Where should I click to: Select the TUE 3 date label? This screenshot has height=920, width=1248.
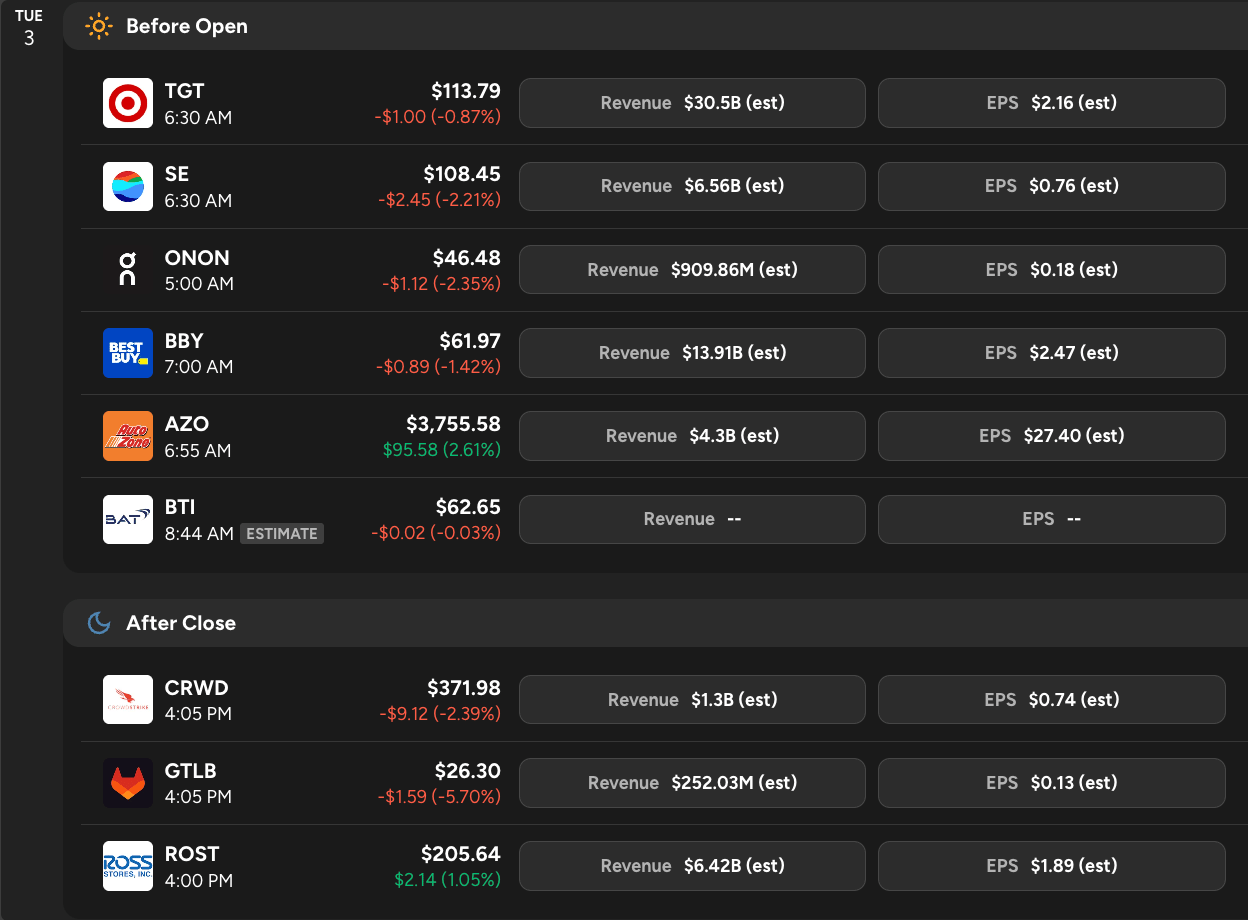[x=29, y=27]
